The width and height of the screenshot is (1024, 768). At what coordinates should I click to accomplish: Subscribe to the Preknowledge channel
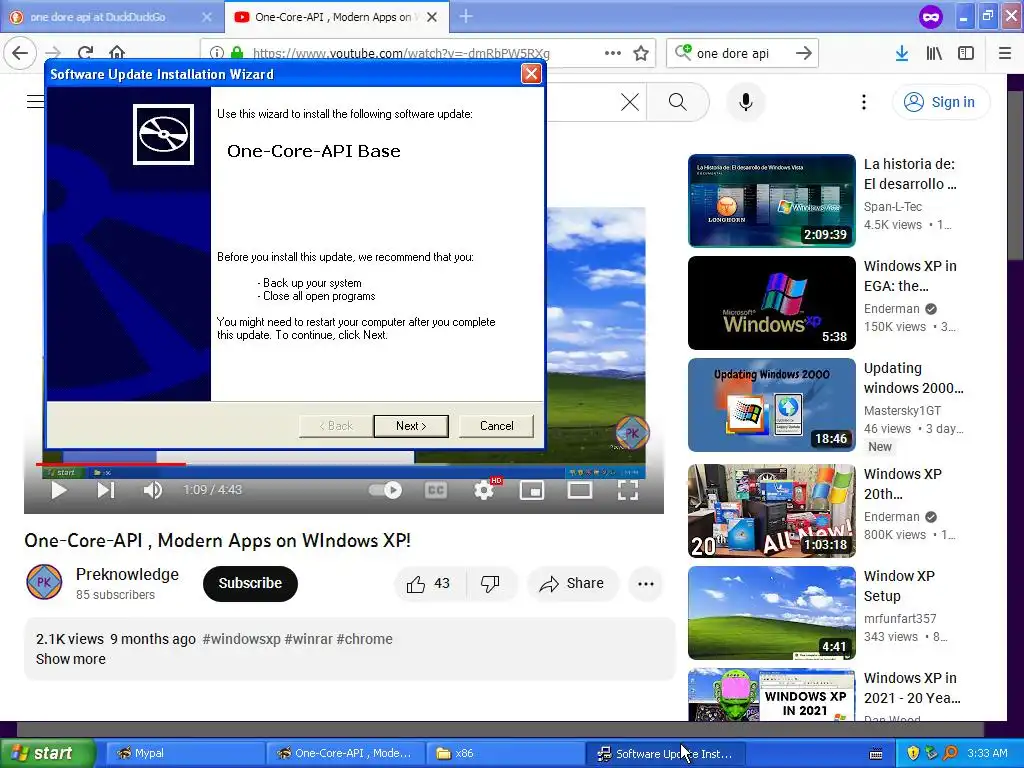(x=250, y=583)
